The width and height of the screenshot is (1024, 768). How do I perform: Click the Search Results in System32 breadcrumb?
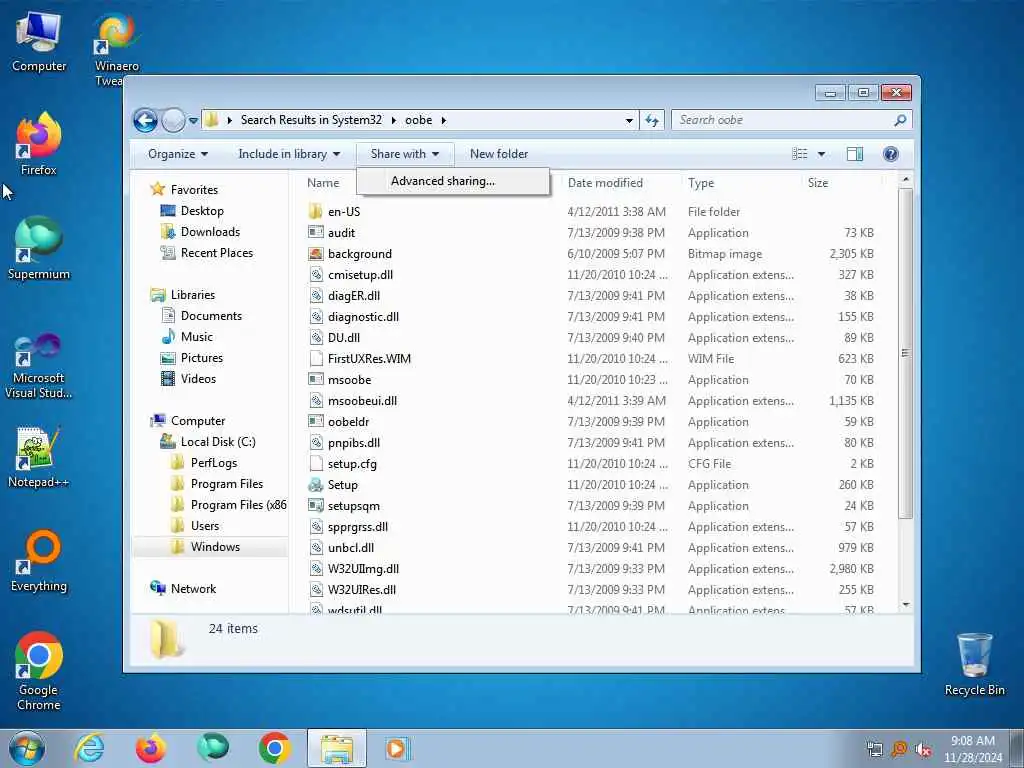click(x=311, y=120)
